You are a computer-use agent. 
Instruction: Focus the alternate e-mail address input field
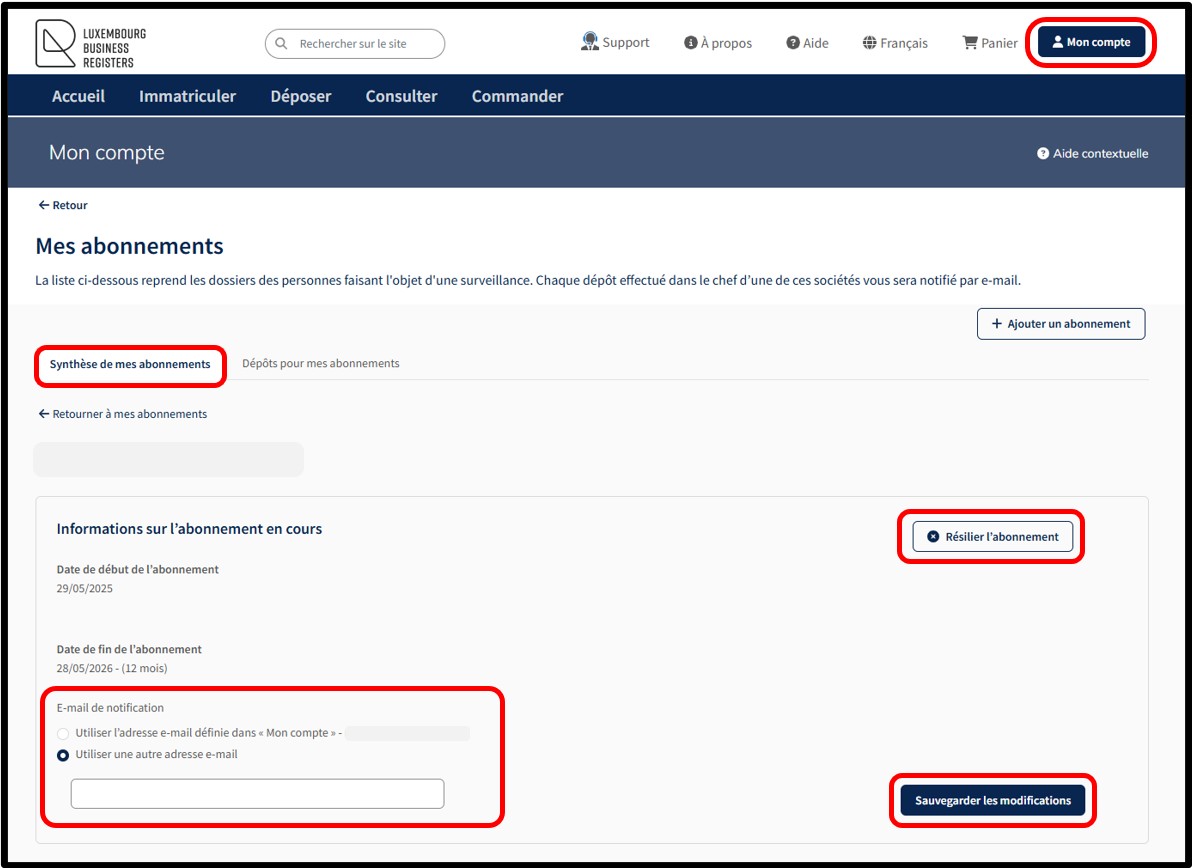(257, 794)
